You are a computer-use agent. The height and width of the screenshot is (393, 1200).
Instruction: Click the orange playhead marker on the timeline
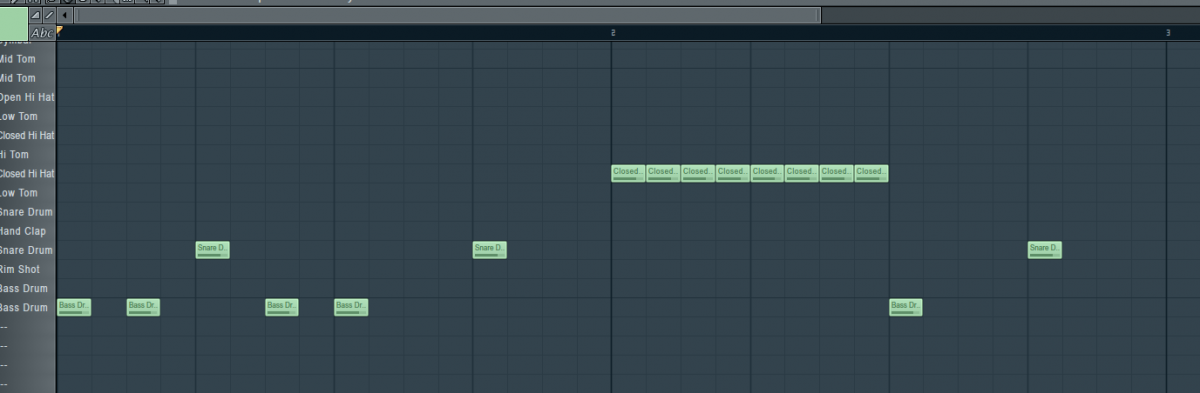(60, 31)
